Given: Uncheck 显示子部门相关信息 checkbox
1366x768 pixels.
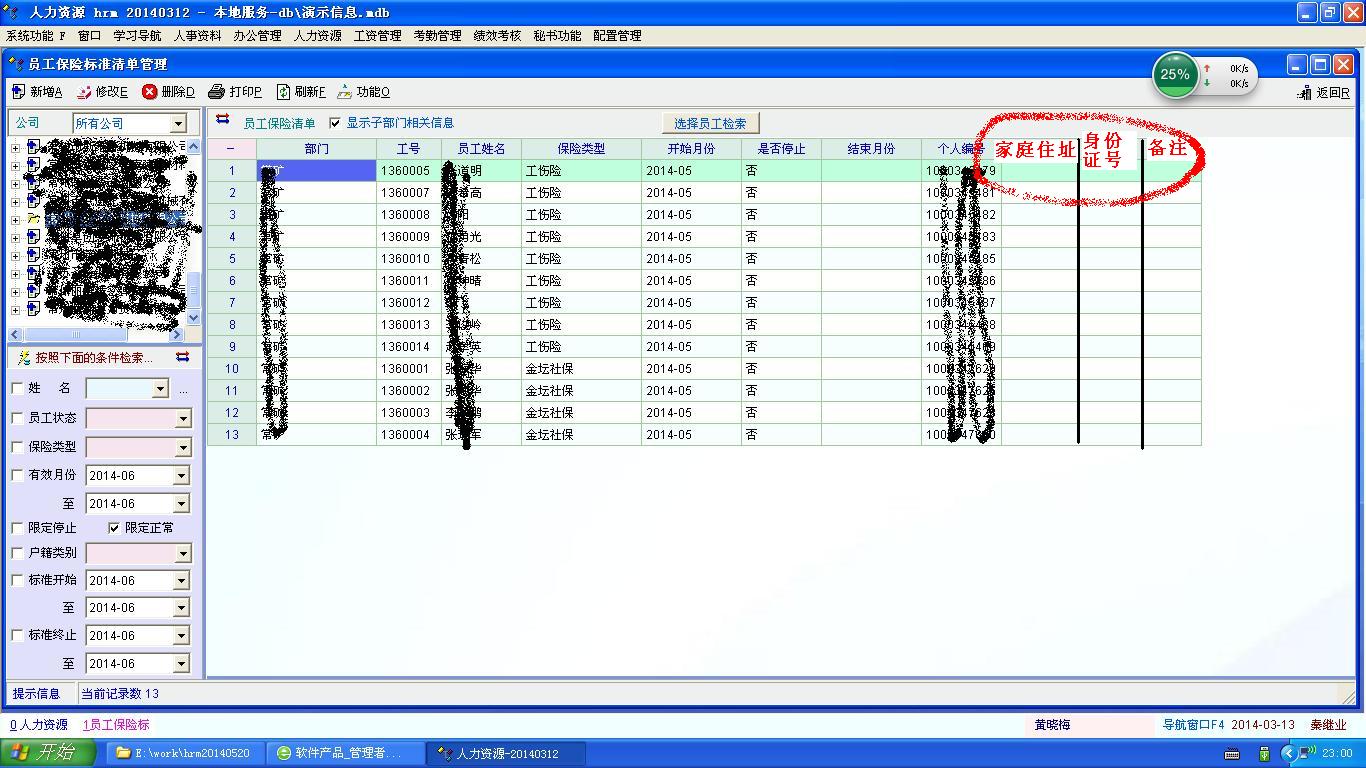Looking at the screenshot, I should click(335, 123).
